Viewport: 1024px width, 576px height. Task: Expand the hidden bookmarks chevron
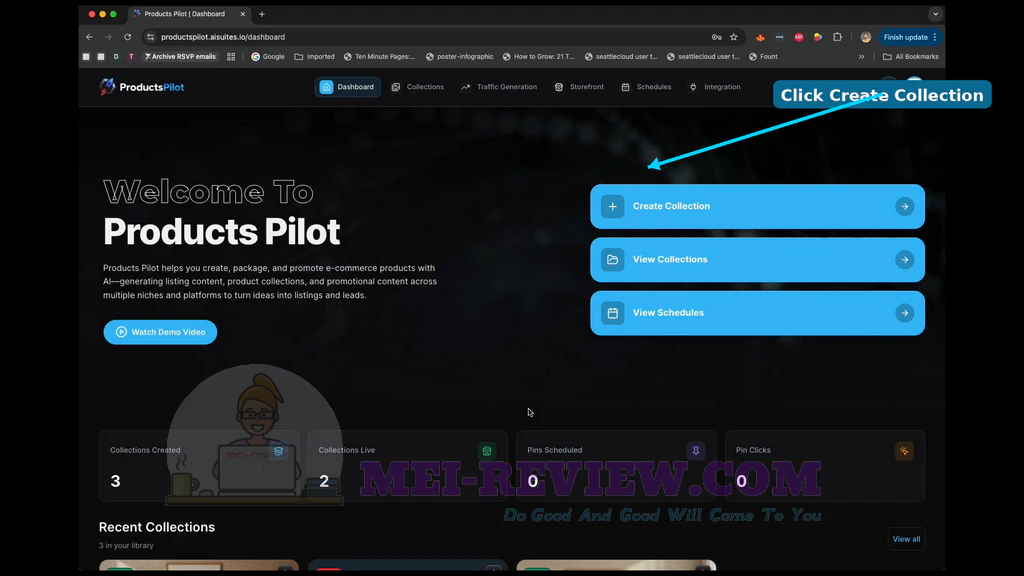[861, 57]
